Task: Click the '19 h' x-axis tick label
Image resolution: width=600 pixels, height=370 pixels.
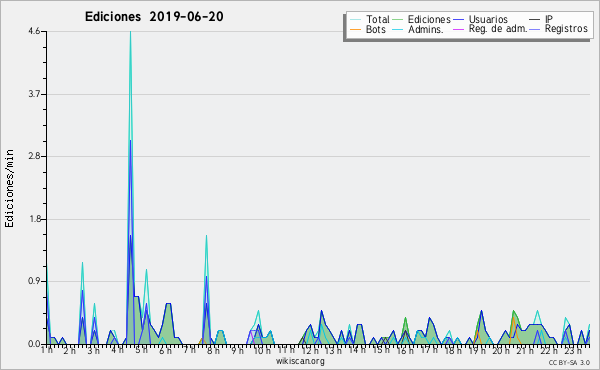Action: tap(477, 350)
